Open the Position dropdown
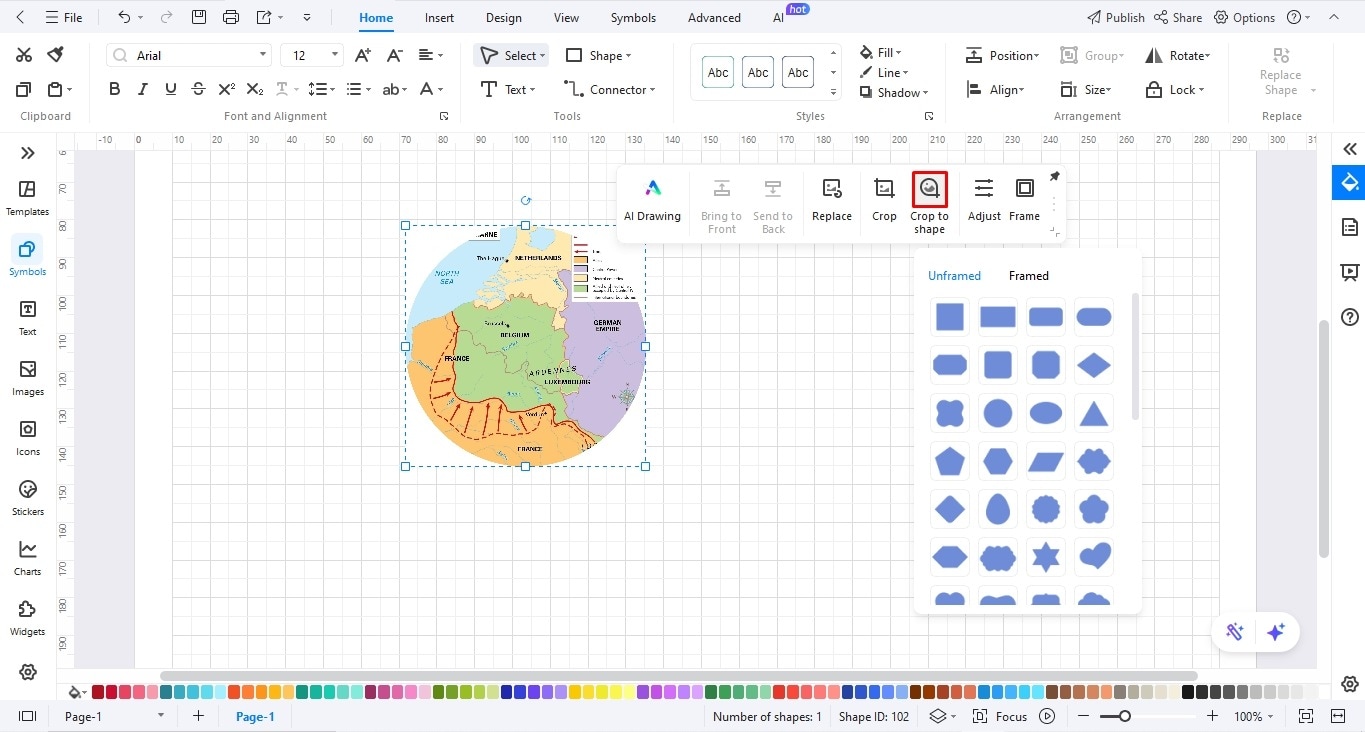1365x732 pixels. point(1002,56)
